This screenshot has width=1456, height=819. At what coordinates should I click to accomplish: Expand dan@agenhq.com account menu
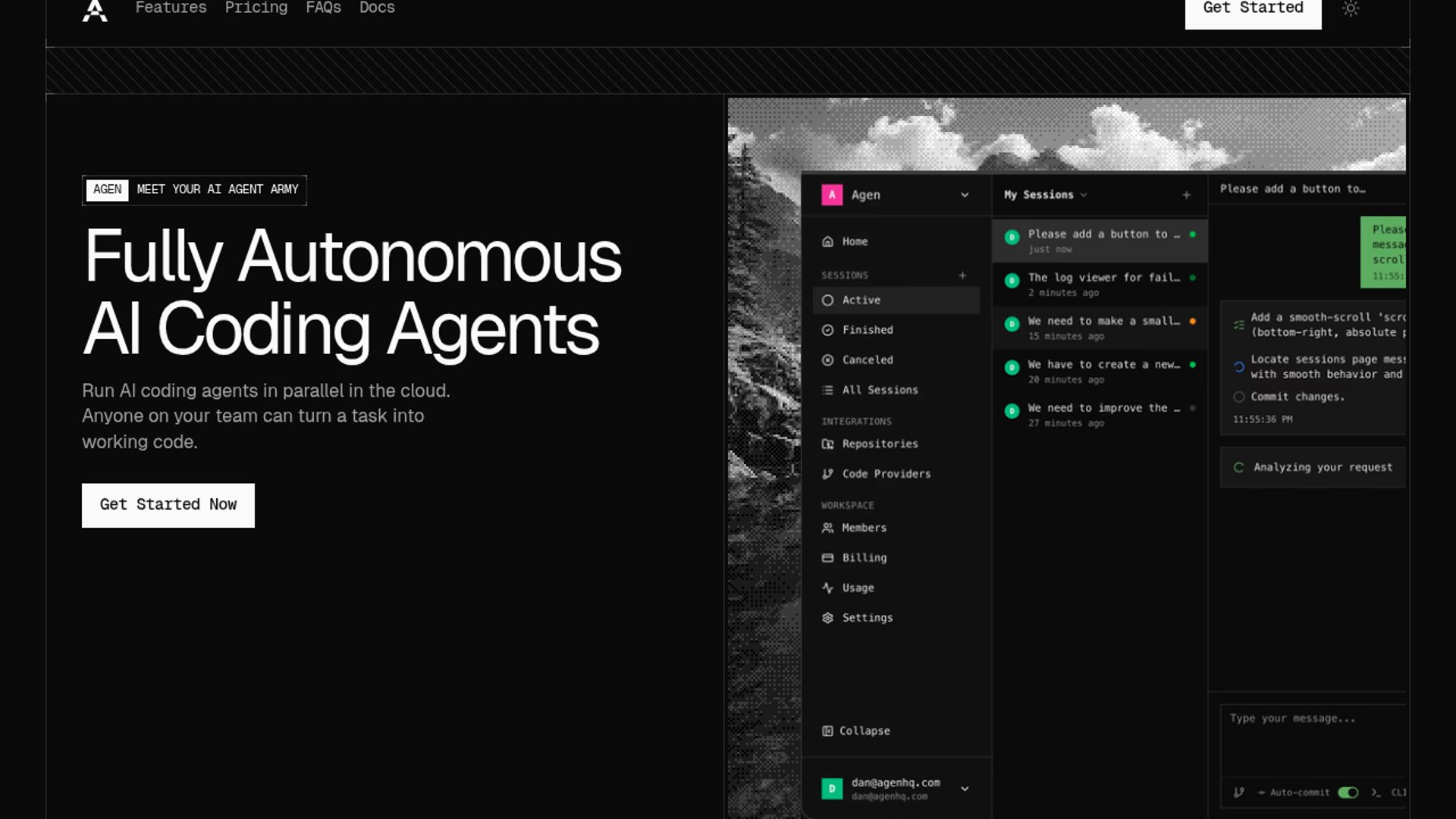(x=965, y=789)
